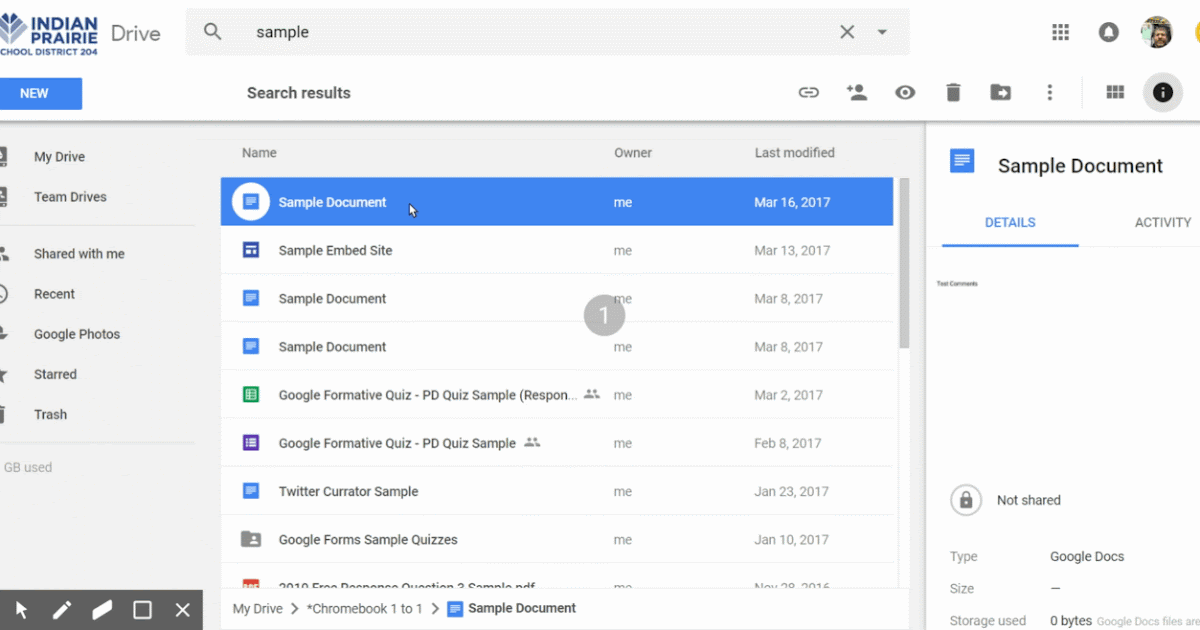
Task: Sort by Name column header
Action: [259, 153]
